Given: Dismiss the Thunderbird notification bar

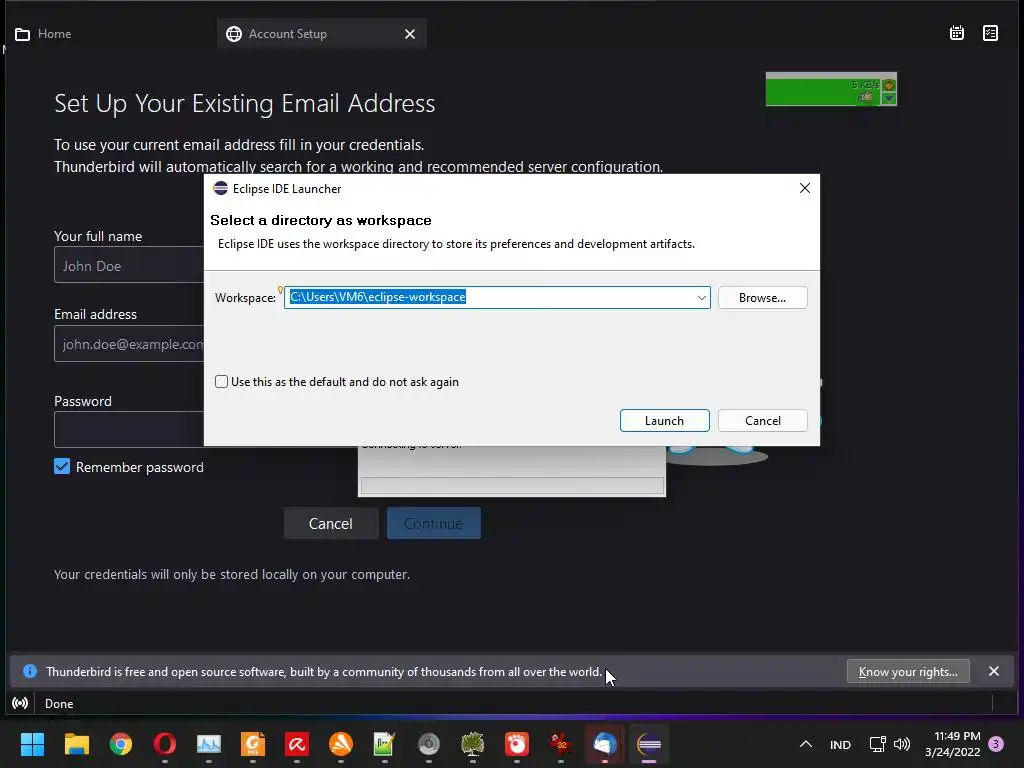Looking at the screenshot, I should [993, 671].
